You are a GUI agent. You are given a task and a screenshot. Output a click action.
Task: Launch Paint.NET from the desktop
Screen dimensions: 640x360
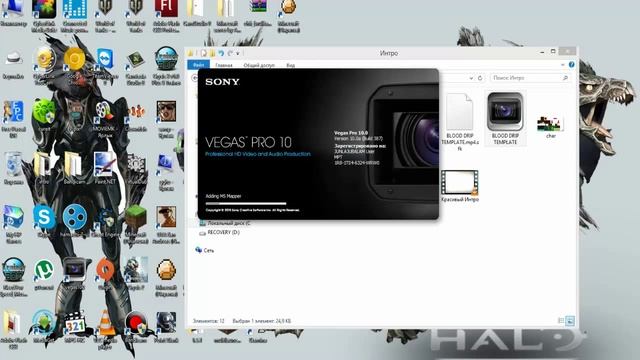pyautogui.click(x=105, y=164)
